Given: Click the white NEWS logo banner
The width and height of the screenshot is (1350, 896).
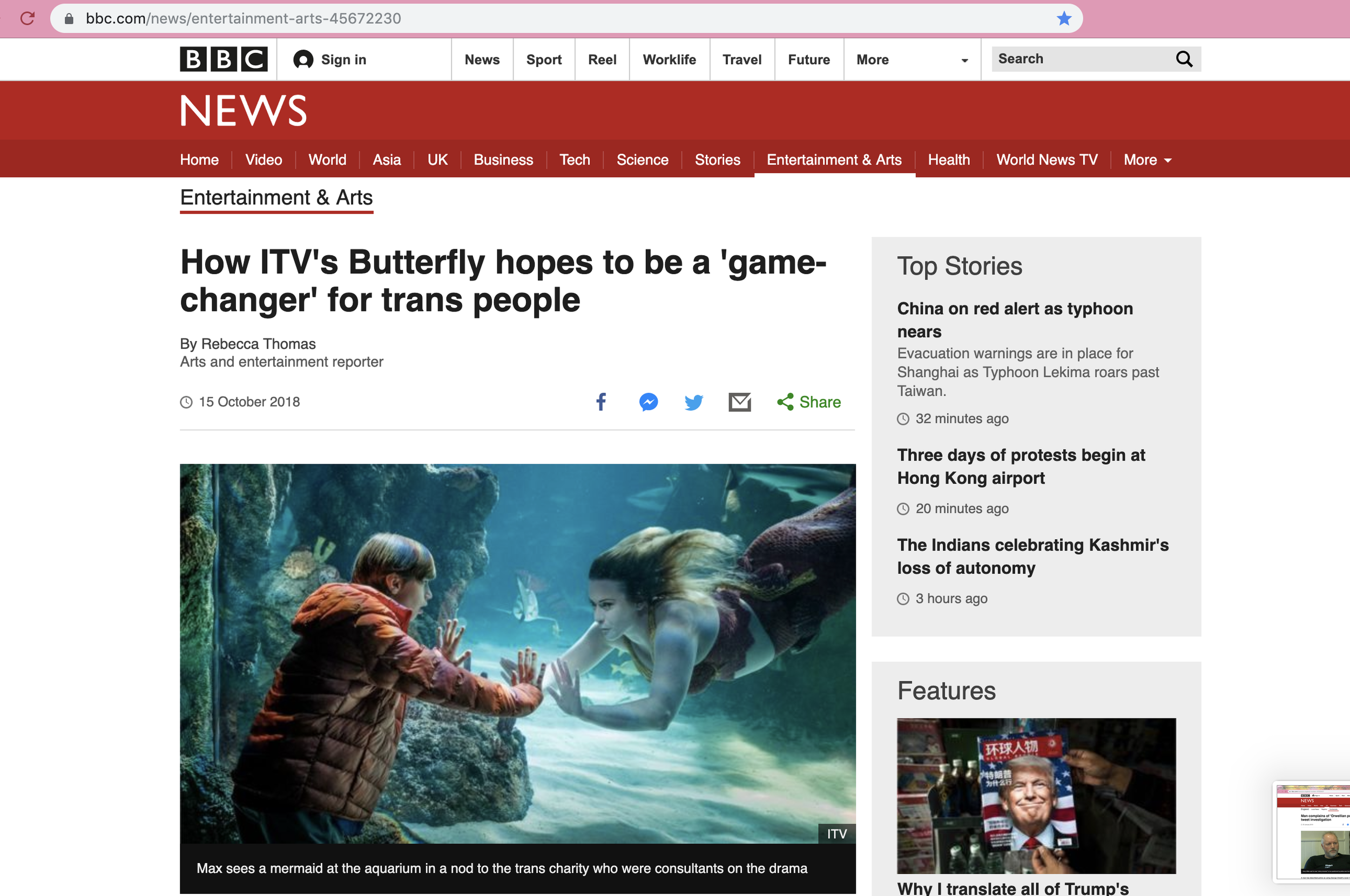Looking at the screenshot, I should pos(244,110).
